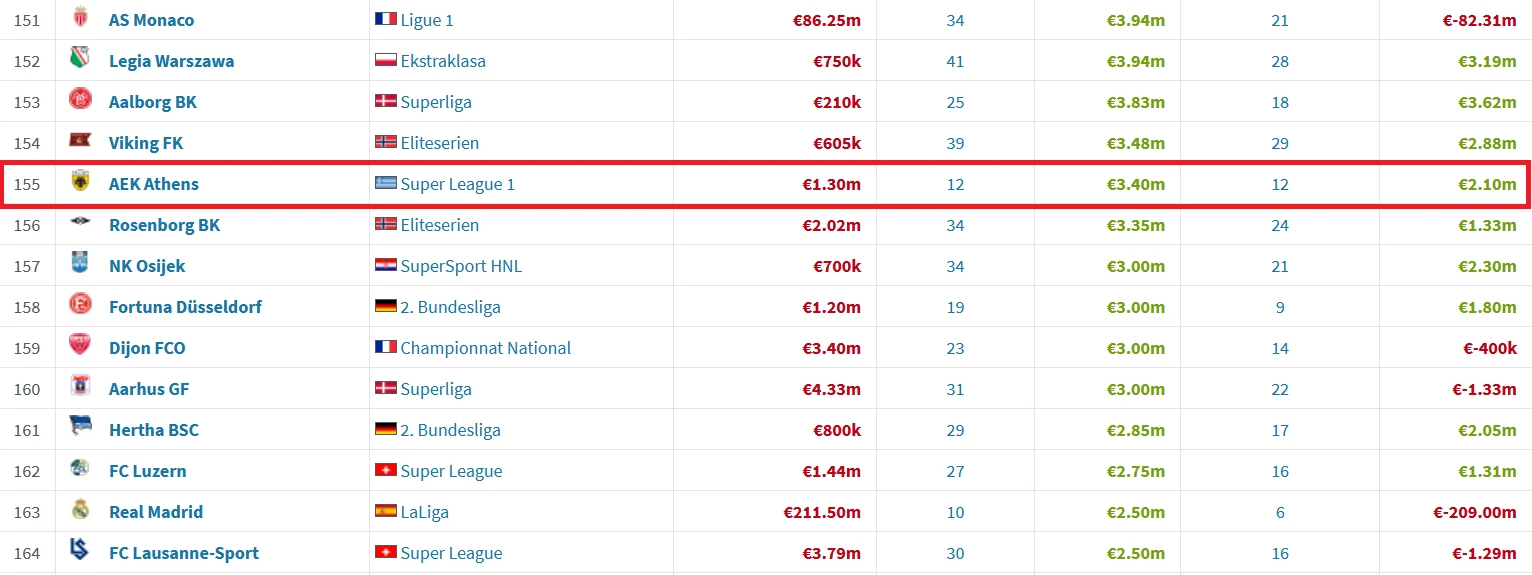Click the Spanish flag beside LaLiga
The image size is (1532, 575).
coord(385,512)
